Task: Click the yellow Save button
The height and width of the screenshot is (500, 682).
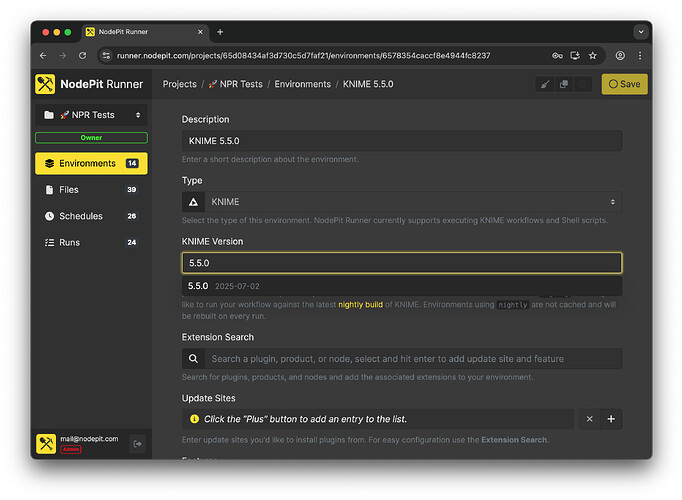Action: [625, 84]
